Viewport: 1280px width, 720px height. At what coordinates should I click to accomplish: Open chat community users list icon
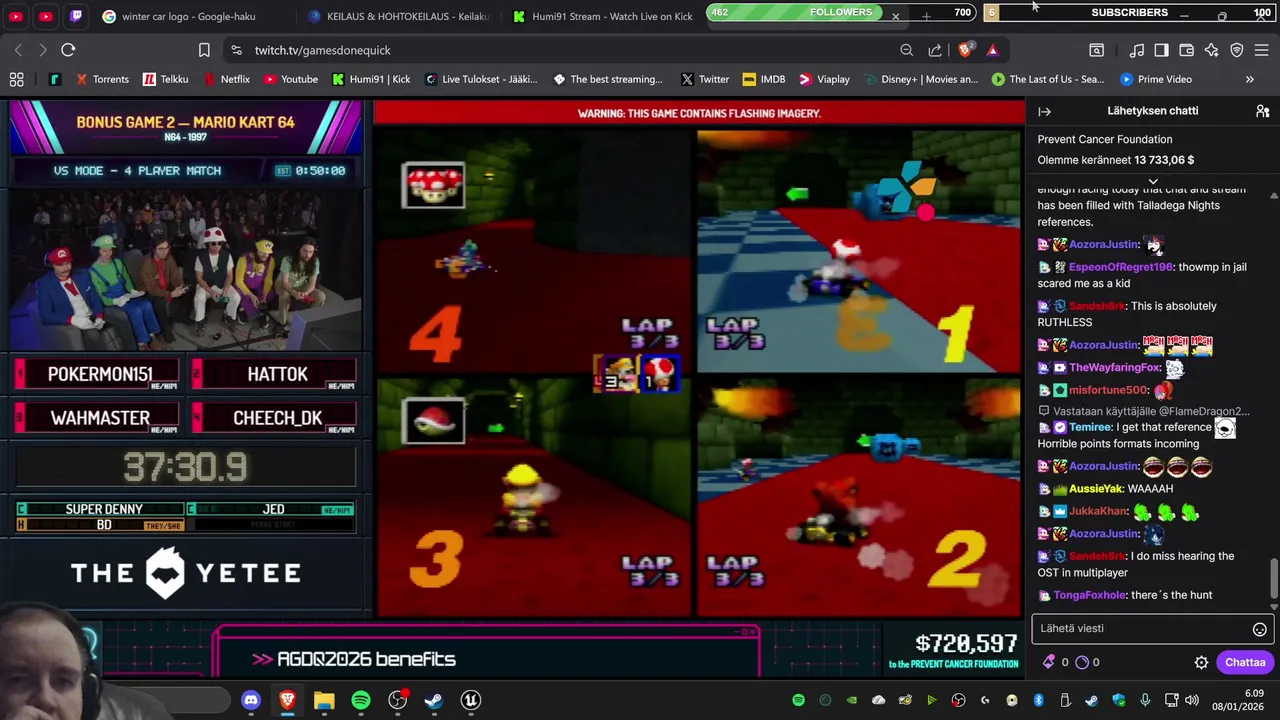[x=1262, y=111]
